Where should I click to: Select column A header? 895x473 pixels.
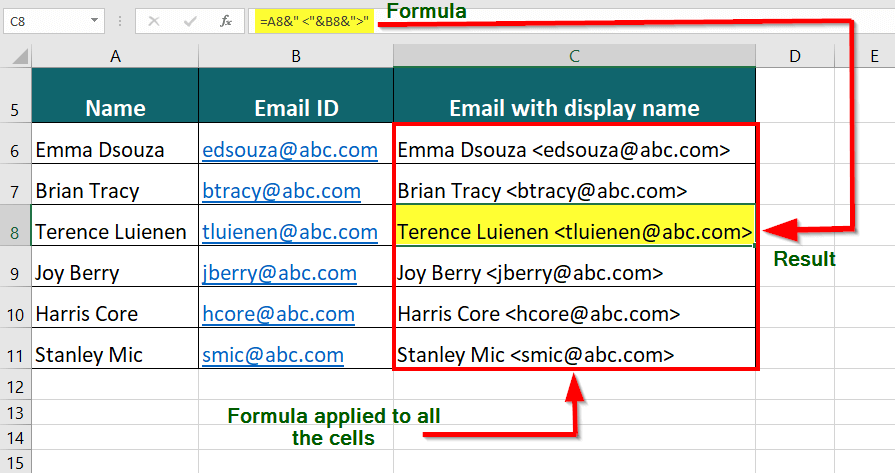click(115, 57)
